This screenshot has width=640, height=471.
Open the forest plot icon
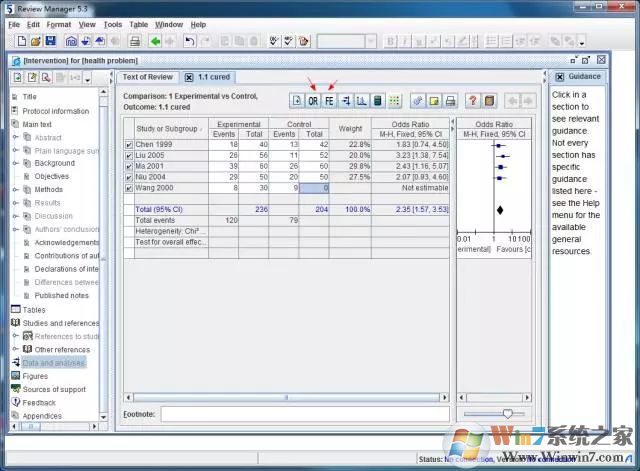[345, 101]
